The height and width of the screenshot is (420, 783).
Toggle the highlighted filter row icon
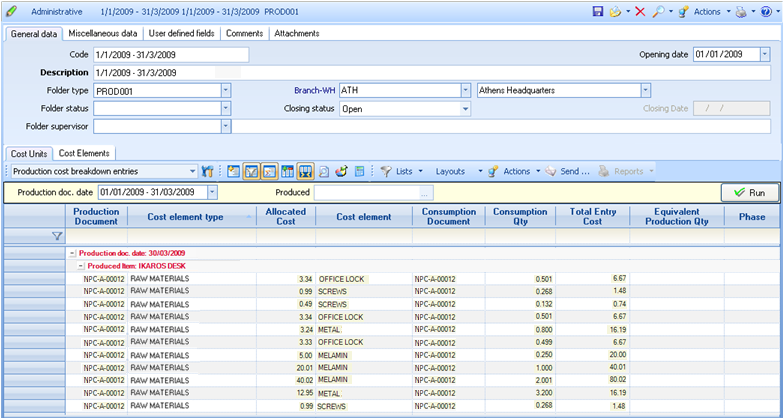tap(251, 171)
